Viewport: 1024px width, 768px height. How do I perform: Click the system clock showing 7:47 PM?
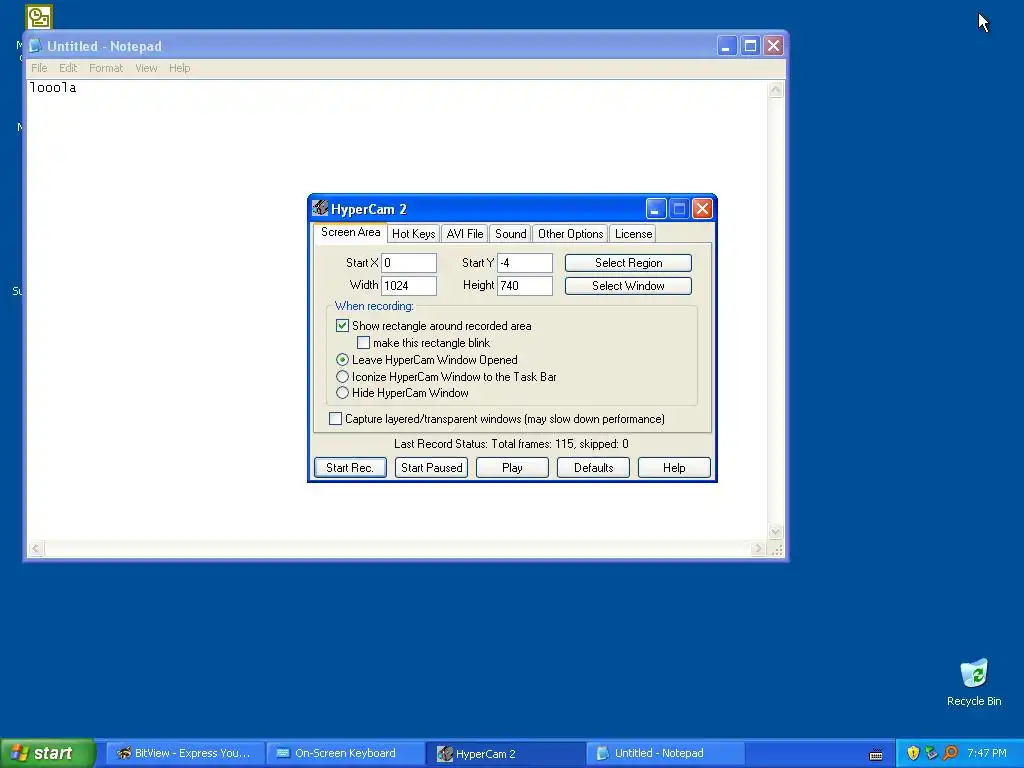click(987, 753)
